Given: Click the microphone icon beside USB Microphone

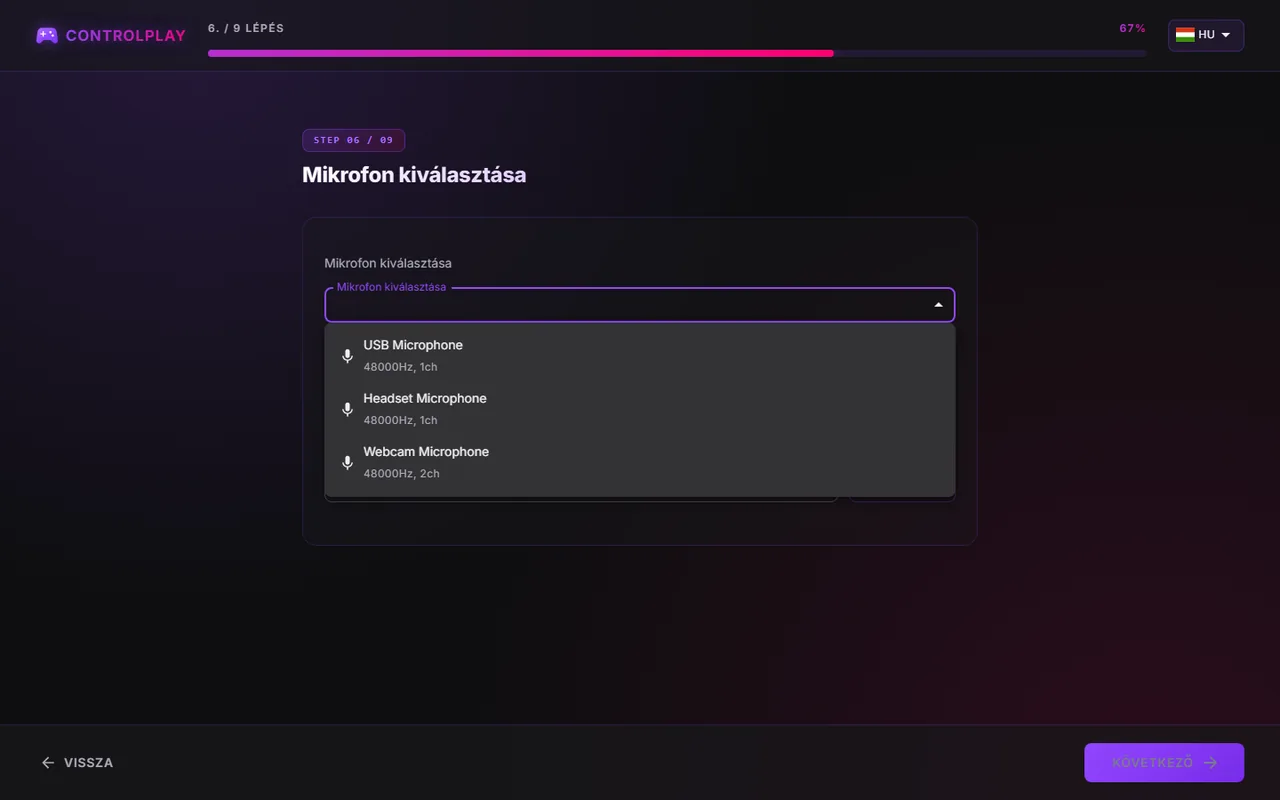Looking at the screenshot, I should [347, 356].
